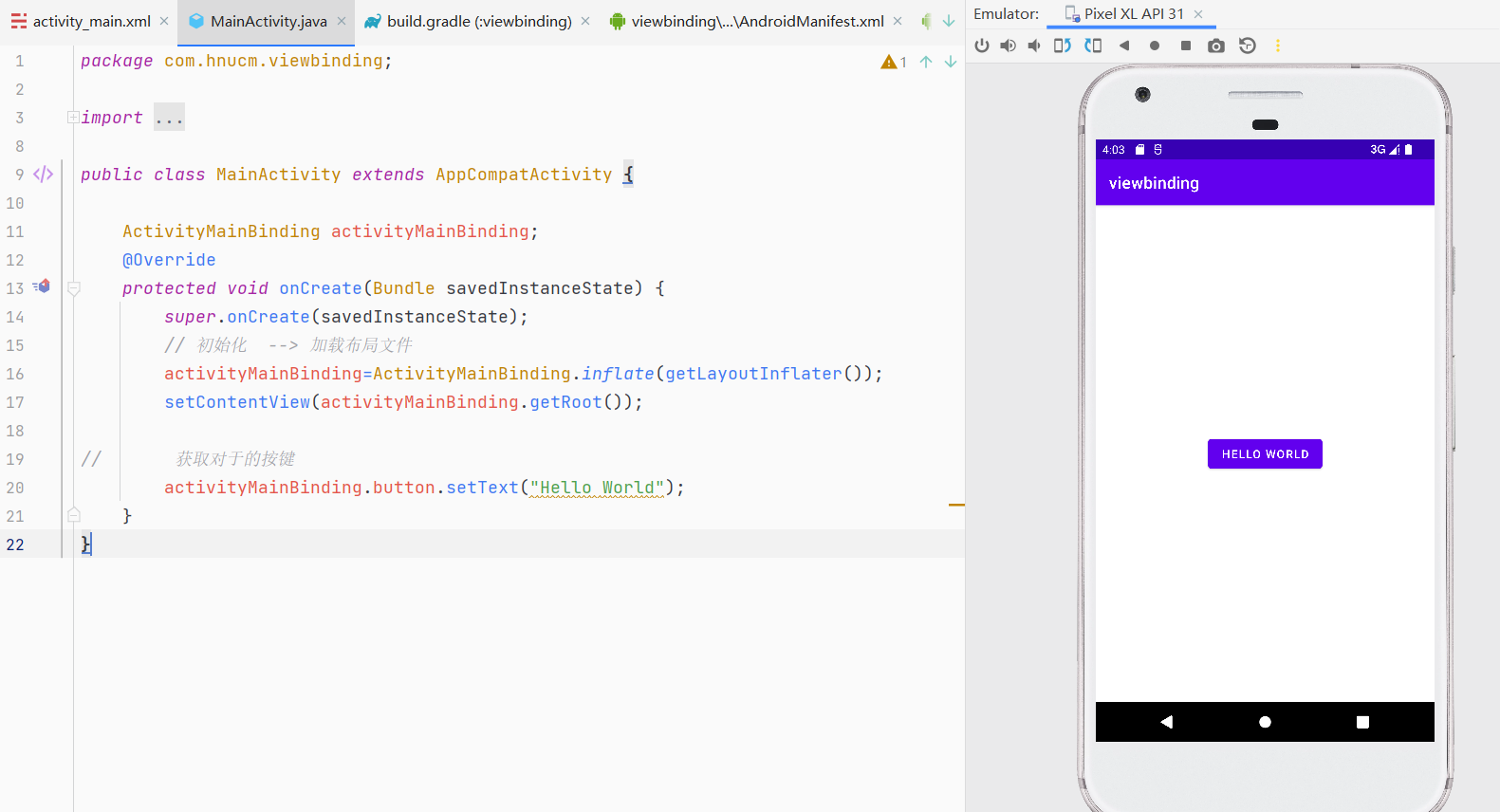Screen dimensions: 1500x812
Task: Open the hidden editor tabs dropdown arrow
Action: [948, 21]
